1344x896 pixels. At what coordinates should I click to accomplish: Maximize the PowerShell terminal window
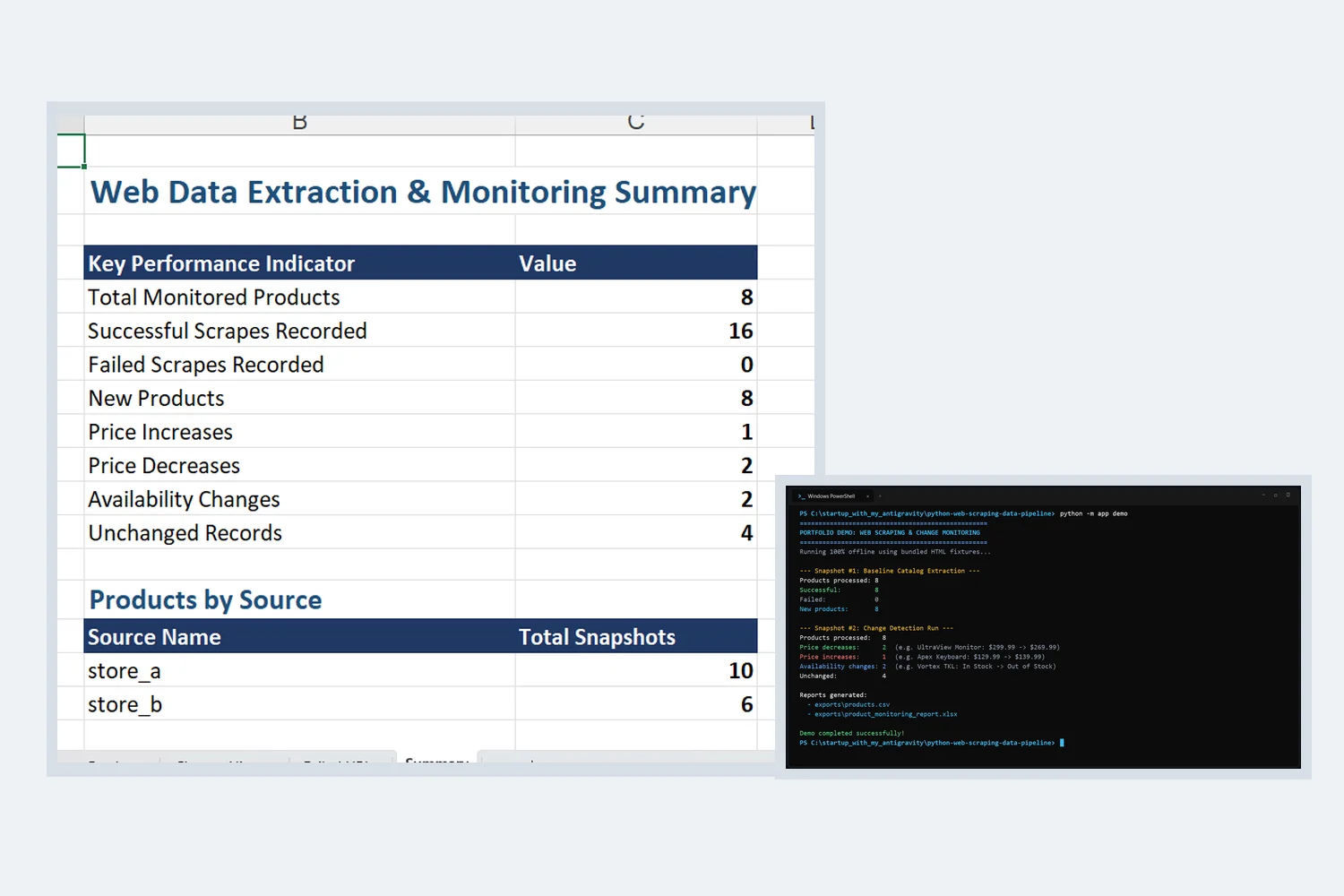tap(1276, 495)
